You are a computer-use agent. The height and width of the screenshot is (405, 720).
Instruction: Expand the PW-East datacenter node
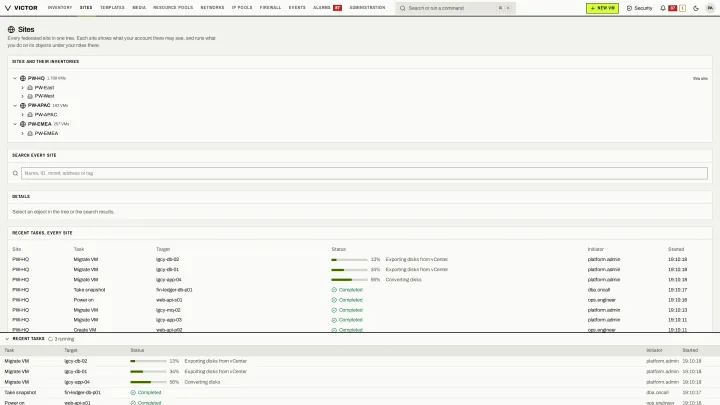click(22, 88)
